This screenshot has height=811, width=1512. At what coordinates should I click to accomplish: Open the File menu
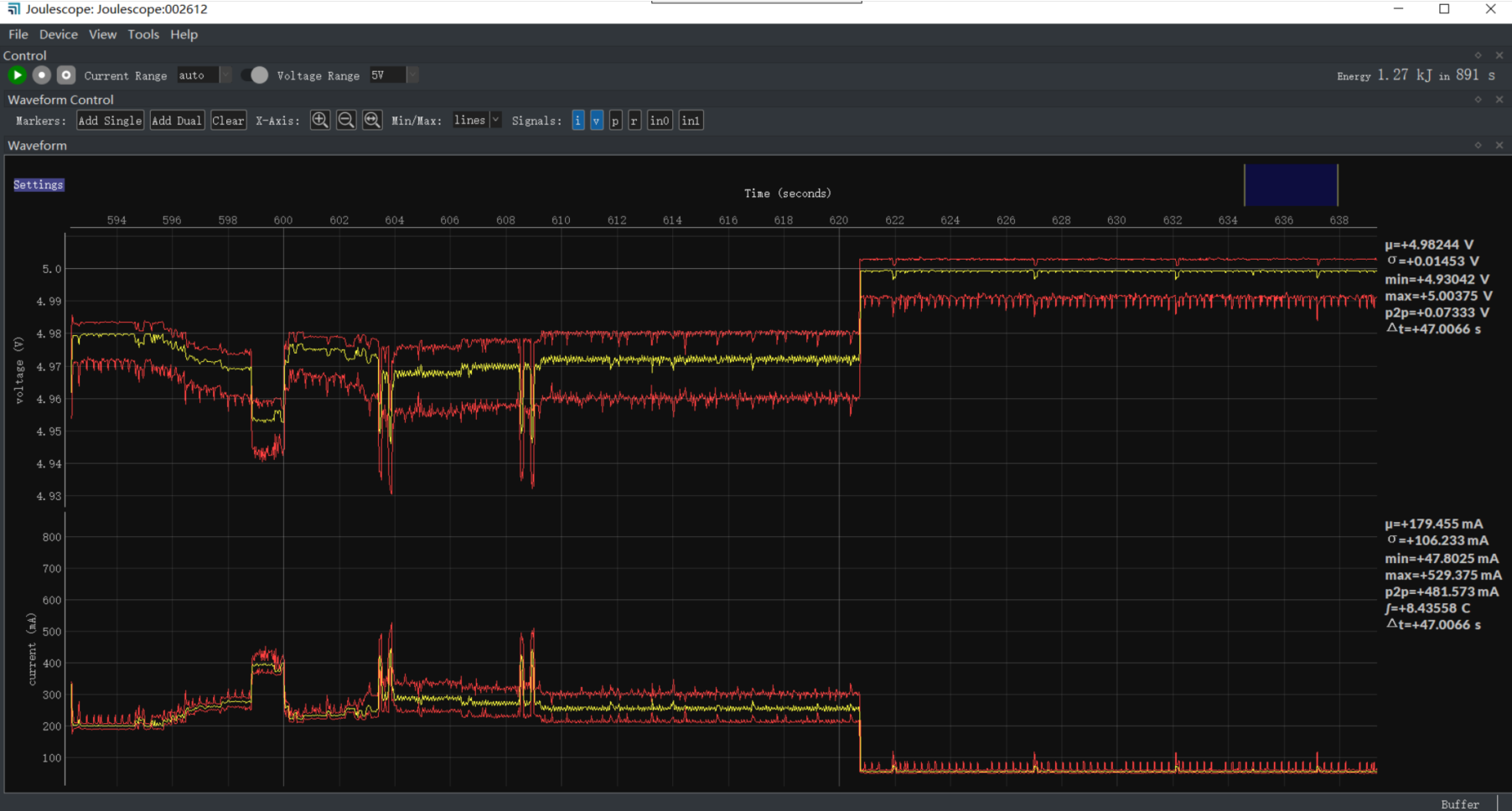tap(18, 34)
